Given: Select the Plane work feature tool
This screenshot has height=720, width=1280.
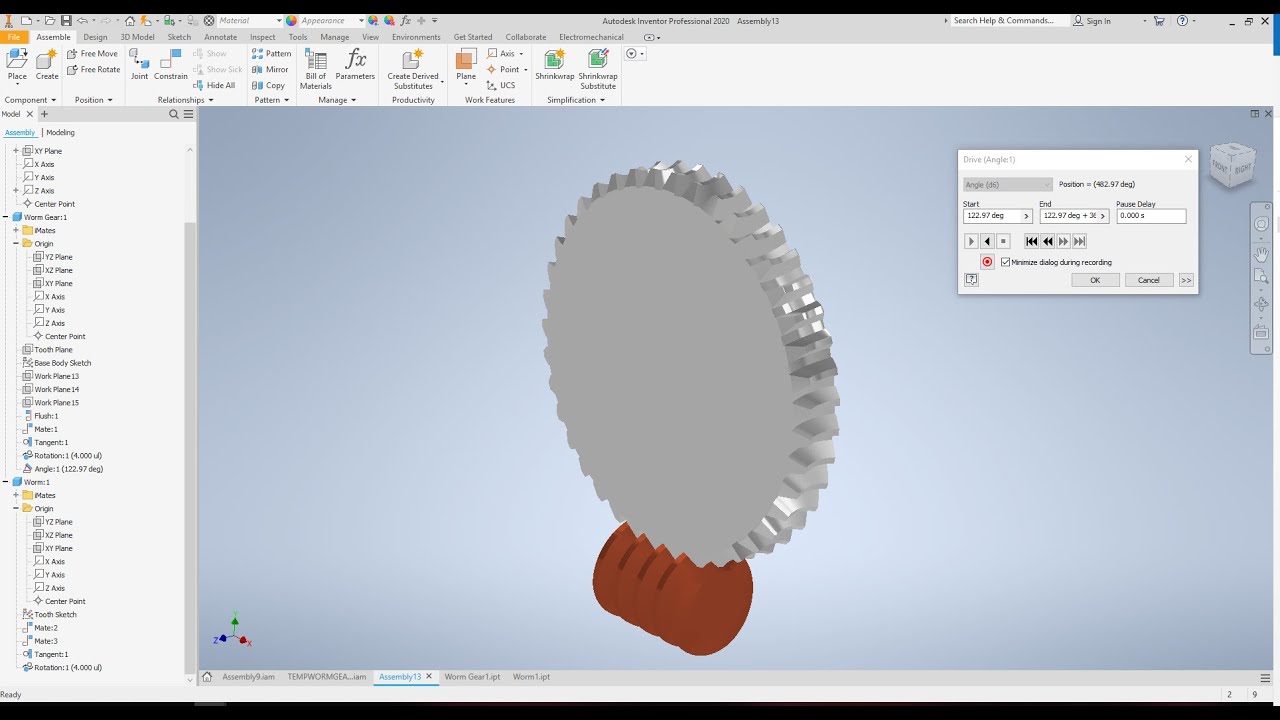Looking at the screenshot, I should 466,64.
